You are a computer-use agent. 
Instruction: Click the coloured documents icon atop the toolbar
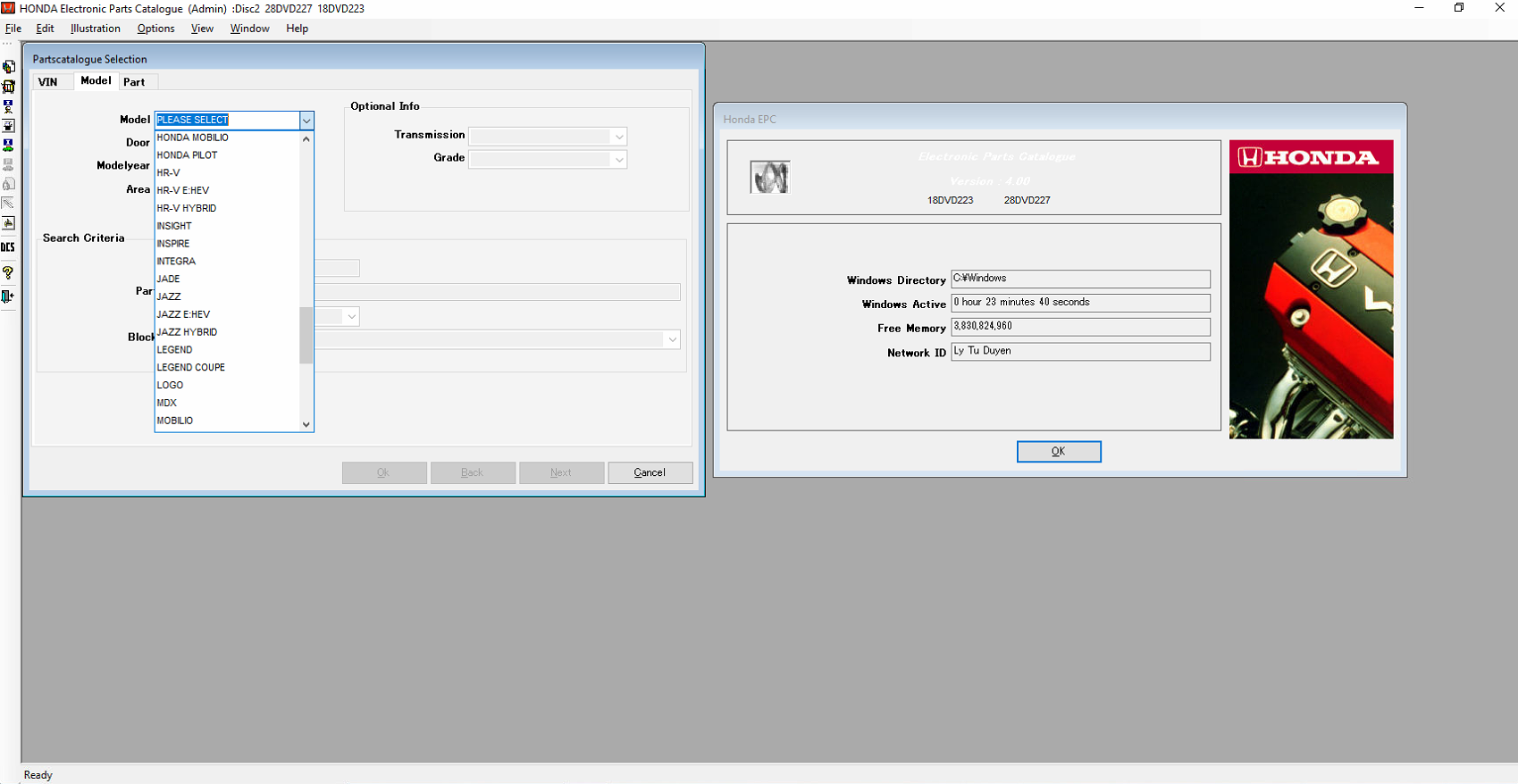click(8, 67)
